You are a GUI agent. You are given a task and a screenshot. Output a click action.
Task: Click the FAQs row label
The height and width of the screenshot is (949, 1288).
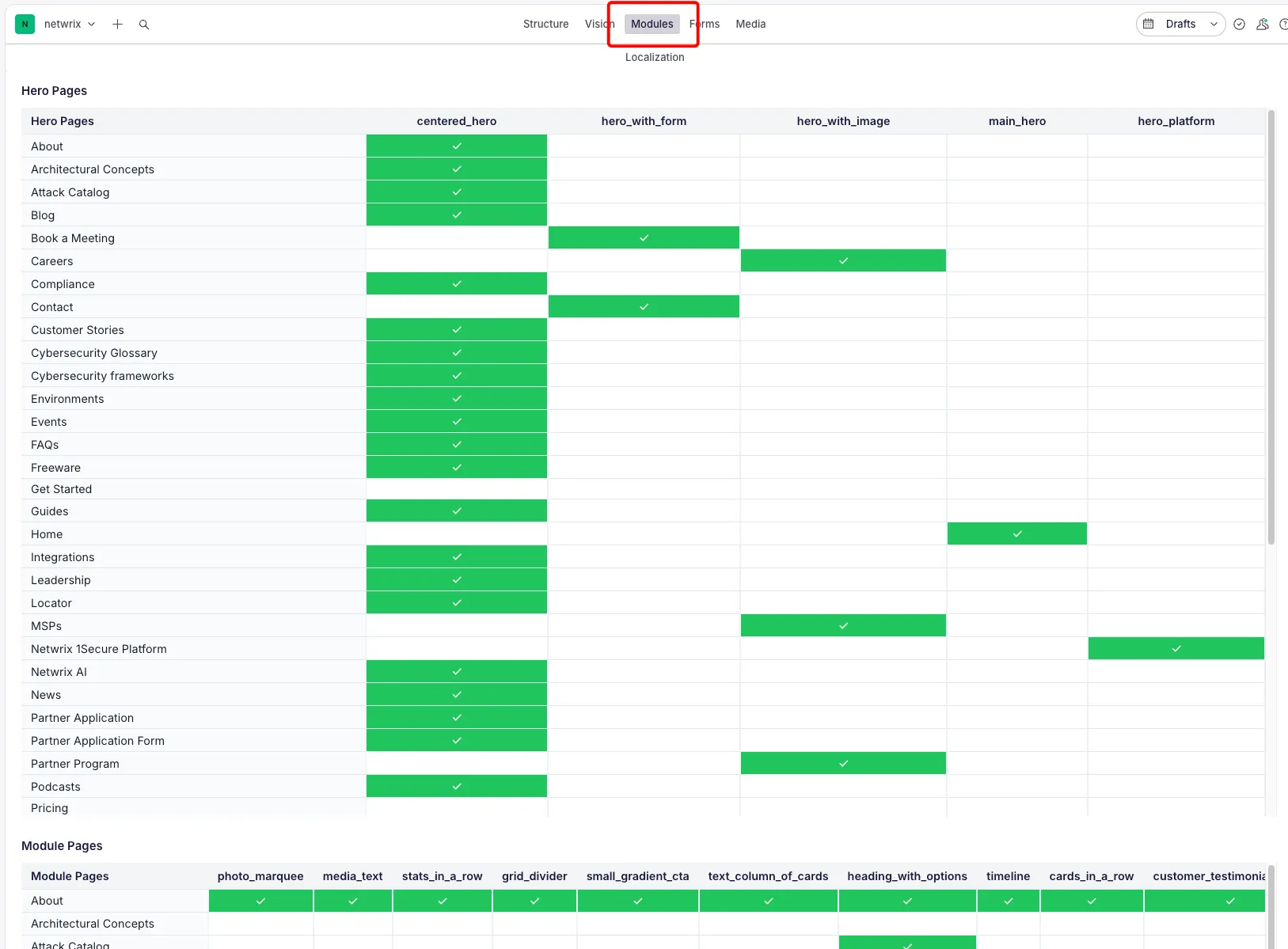45,444
